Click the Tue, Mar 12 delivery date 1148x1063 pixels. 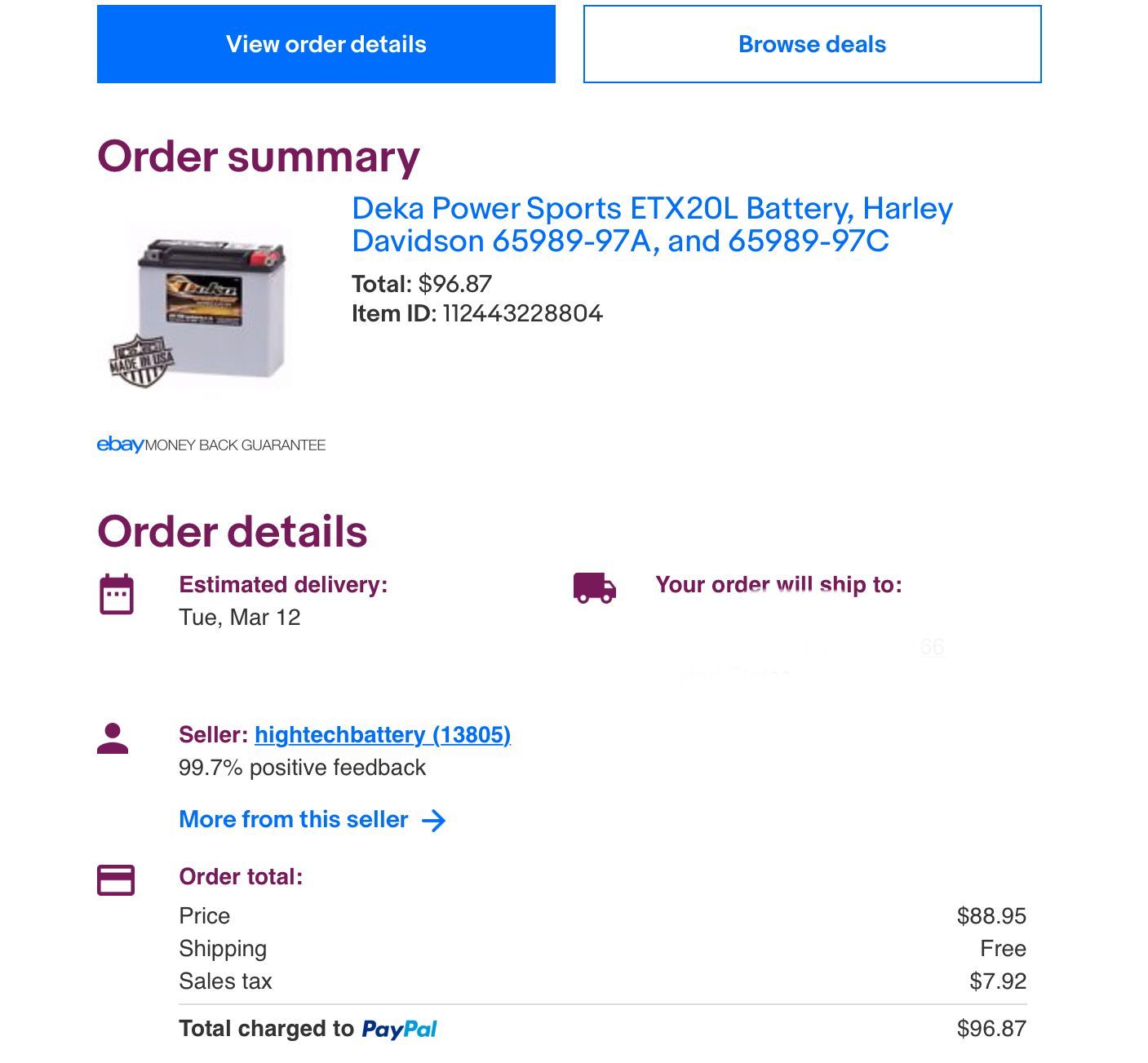240,618
